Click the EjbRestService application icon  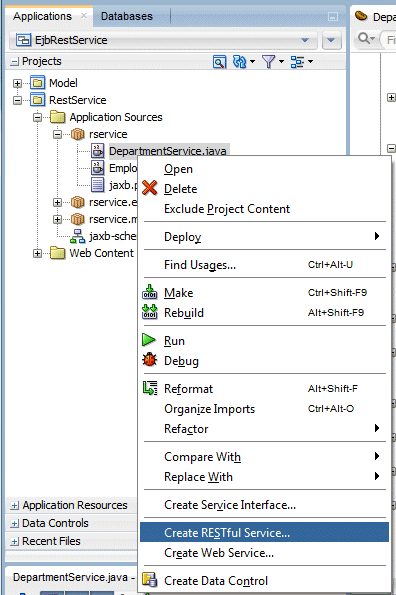click(24, 40)
